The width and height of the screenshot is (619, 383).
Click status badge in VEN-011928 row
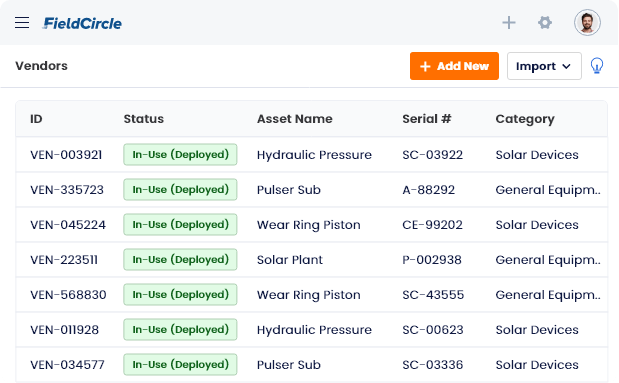(x=180, y=329)
